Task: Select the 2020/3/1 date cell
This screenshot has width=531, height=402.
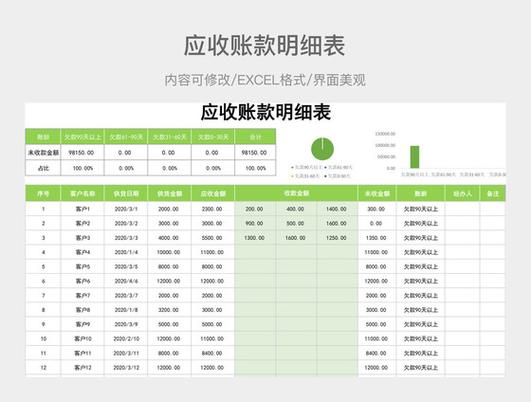Action: pyautogui.click(x=126, y=209)
